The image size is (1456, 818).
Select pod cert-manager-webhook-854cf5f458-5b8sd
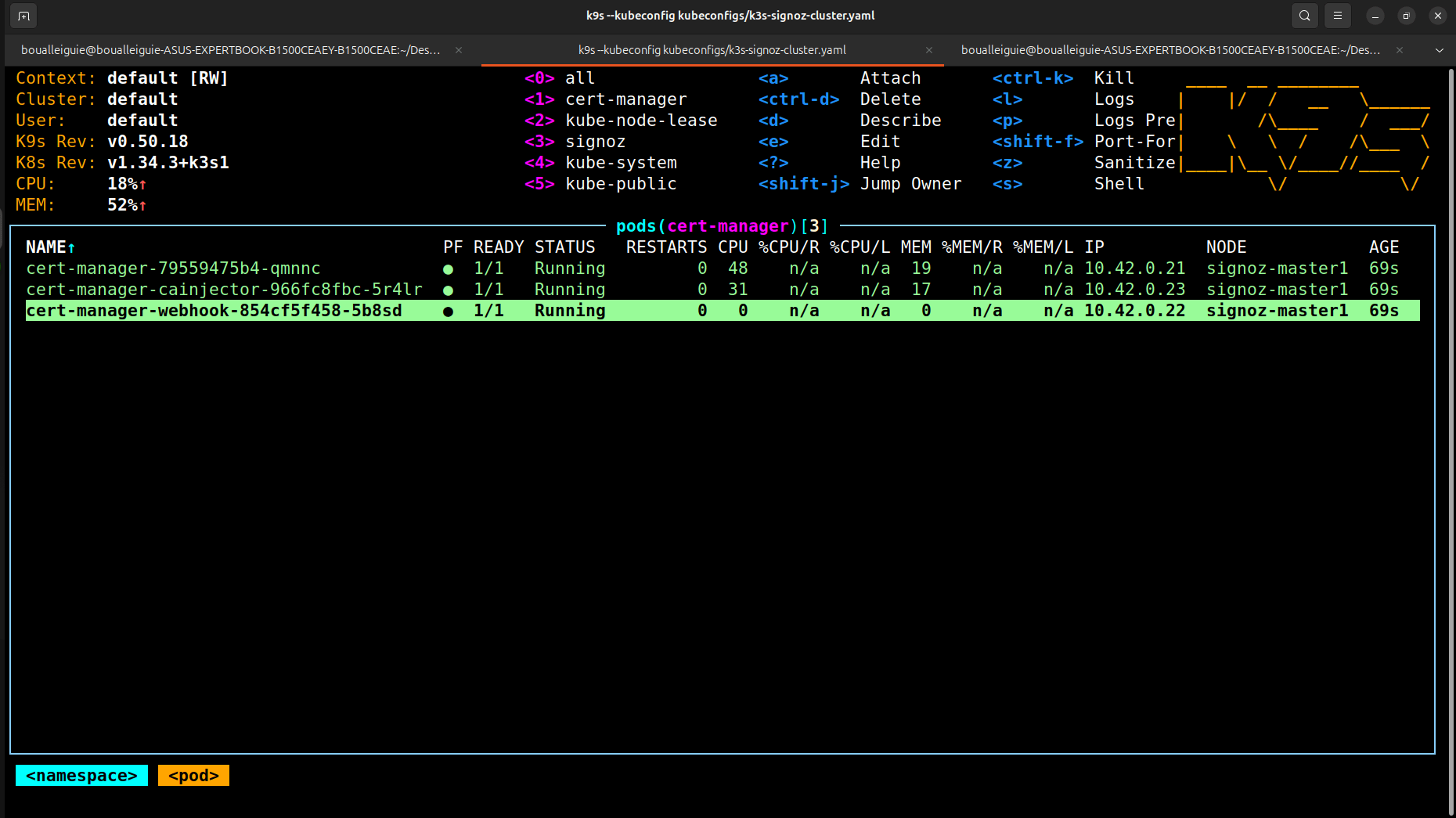(723, 311)
